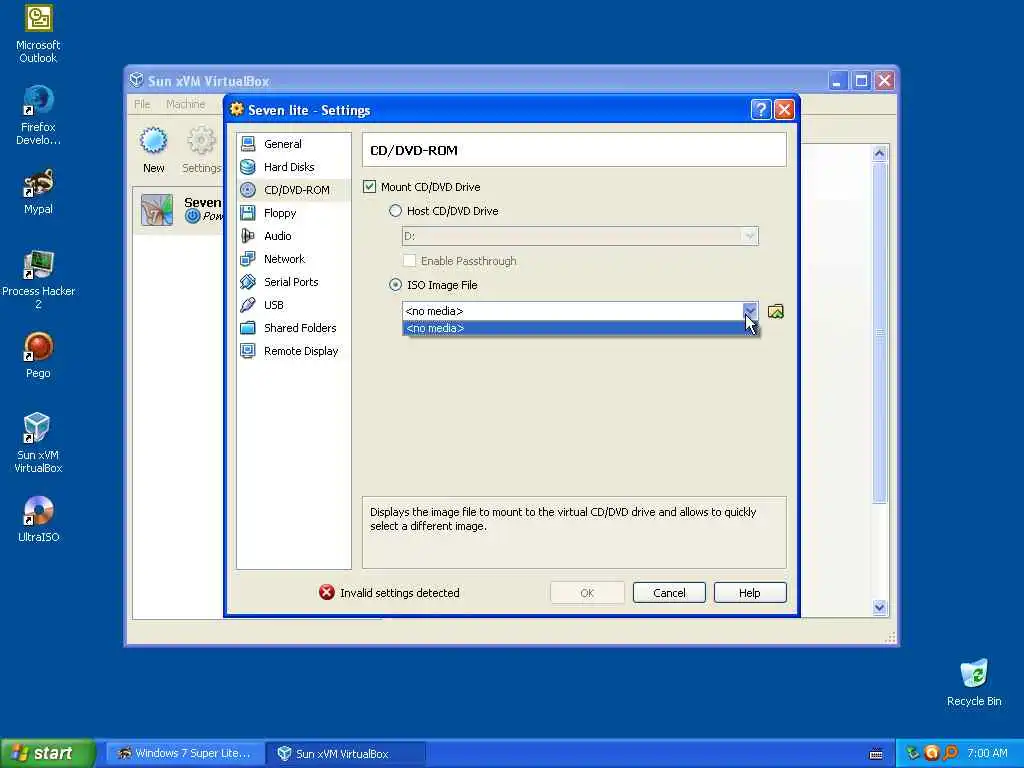The image size is (1024, 768).
Task: Select the Seven lite VM thumbnail in list
Action: pyautogui.click(x=157, y=210)
